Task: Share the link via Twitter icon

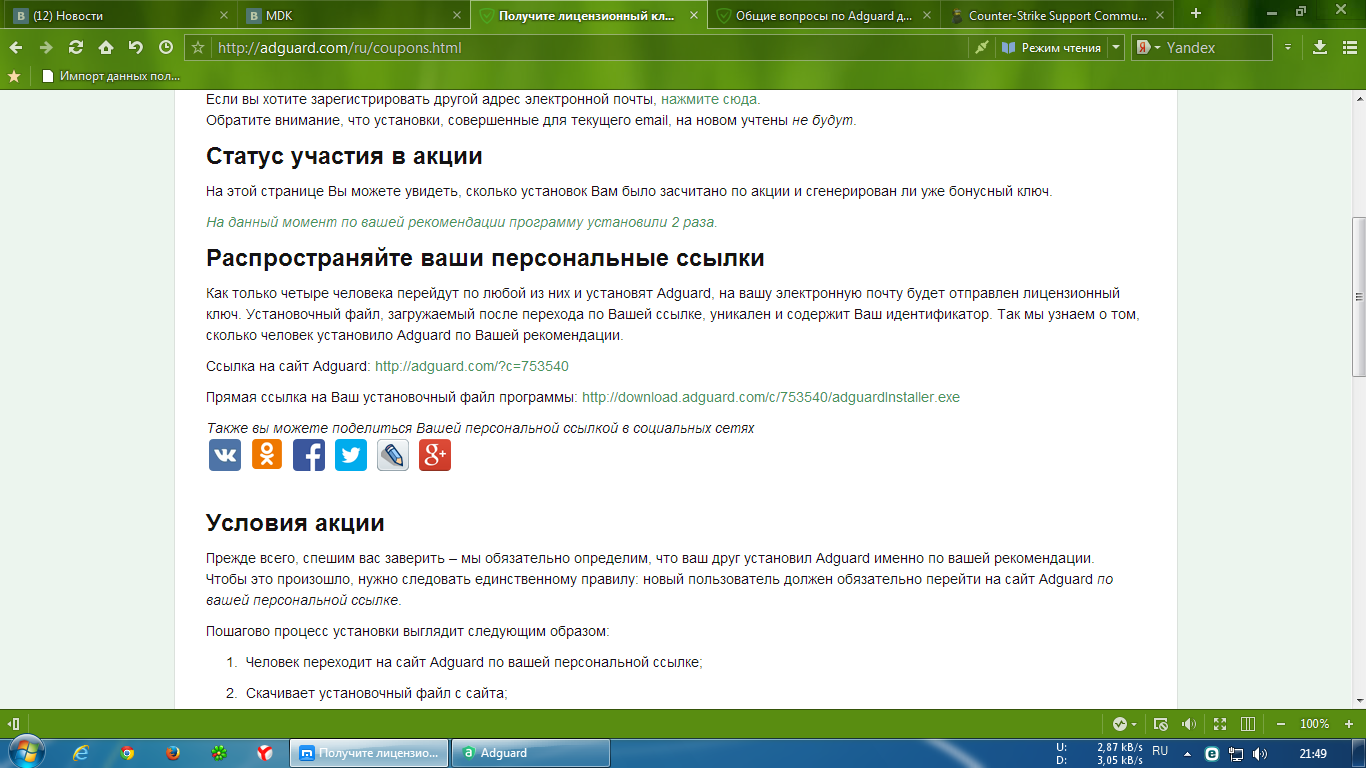Action: (x=351, y=455)
